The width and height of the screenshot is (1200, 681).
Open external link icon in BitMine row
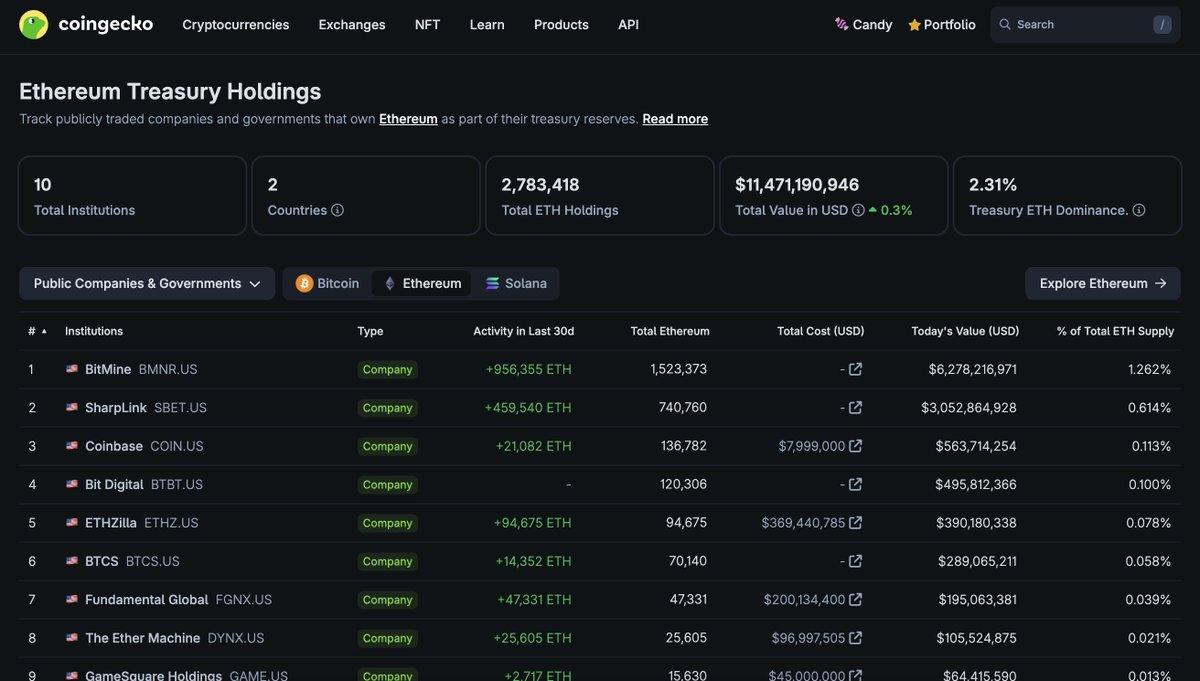(855, 369)
